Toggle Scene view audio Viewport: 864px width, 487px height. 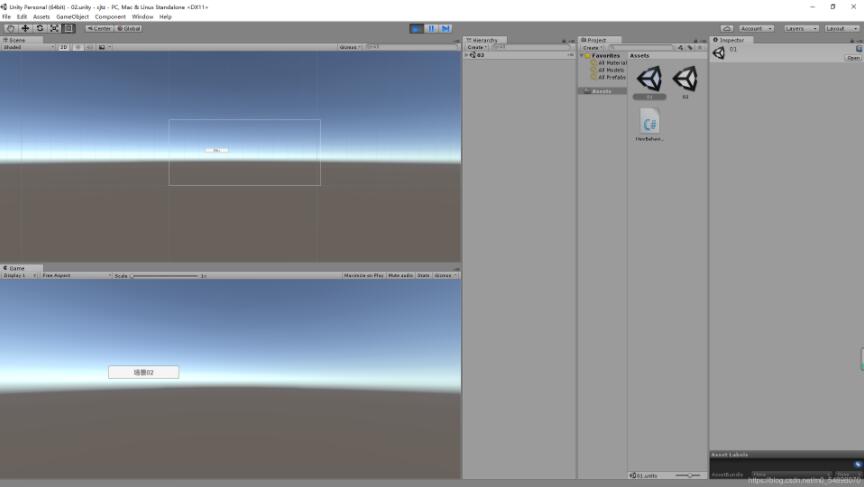(x=90, y=47)
